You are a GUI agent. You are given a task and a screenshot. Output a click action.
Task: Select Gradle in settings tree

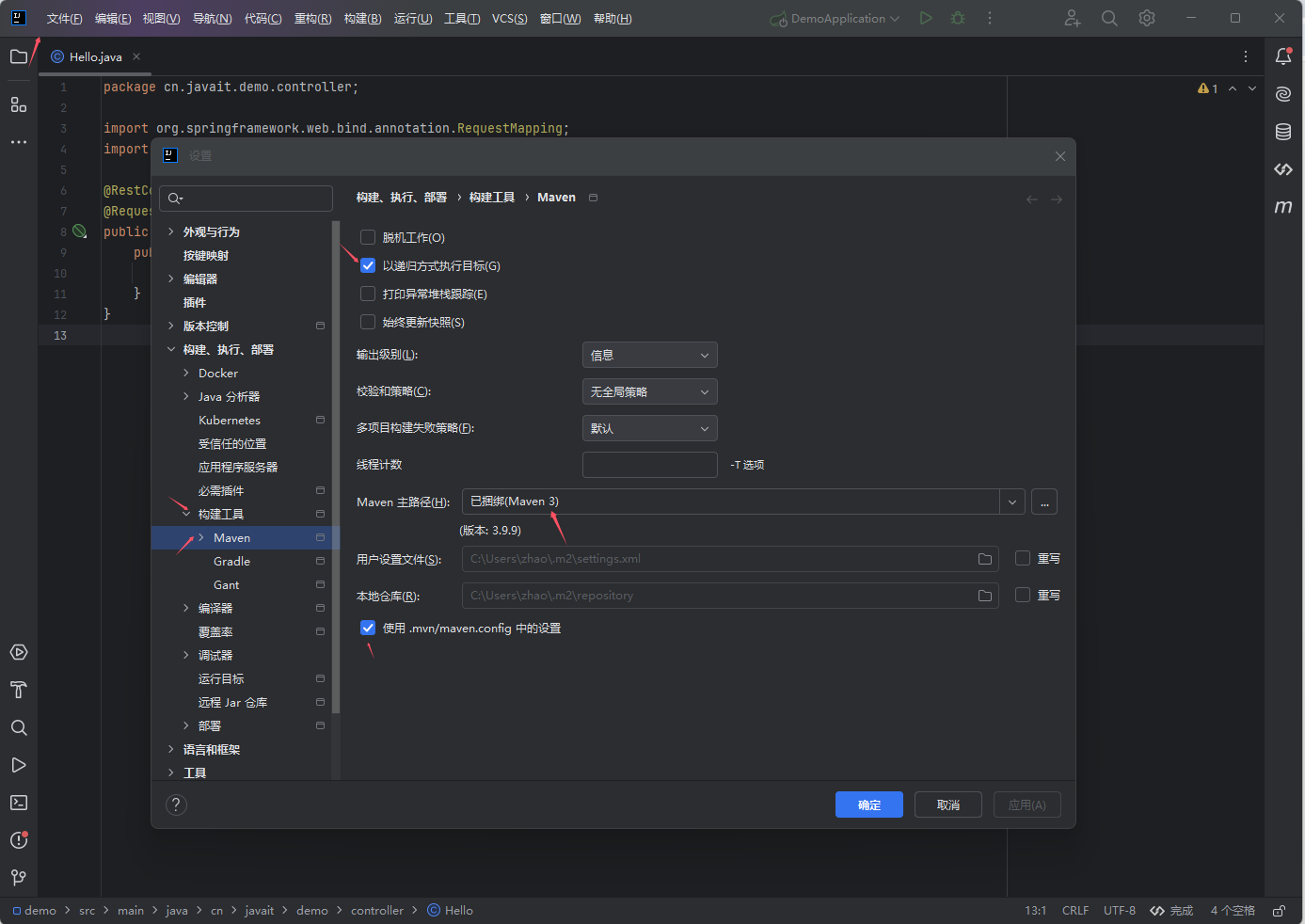click(231, 561)
